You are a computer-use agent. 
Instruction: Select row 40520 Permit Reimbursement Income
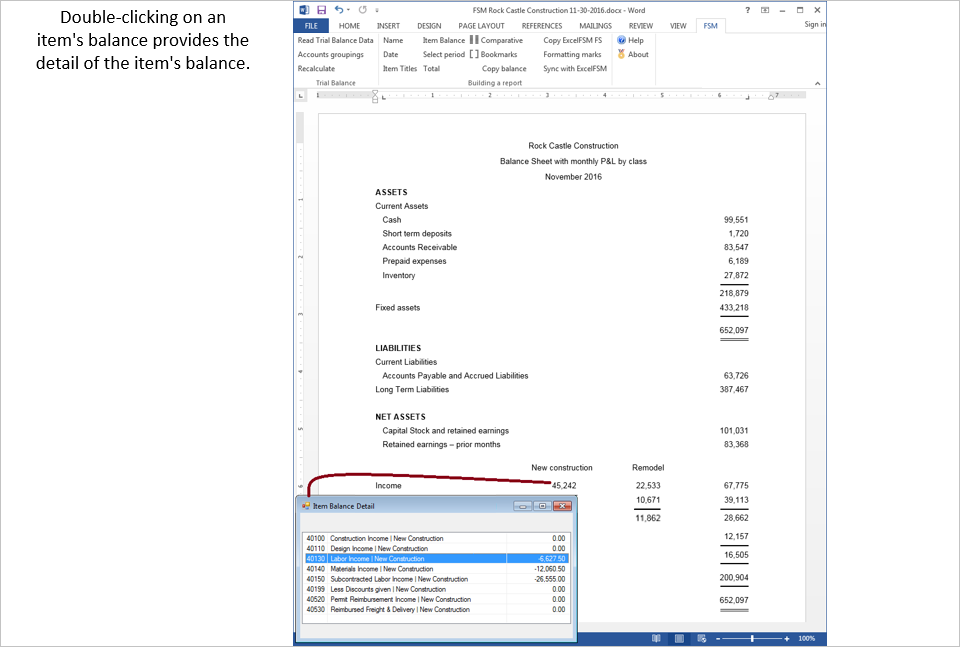(x=436, y=599)
